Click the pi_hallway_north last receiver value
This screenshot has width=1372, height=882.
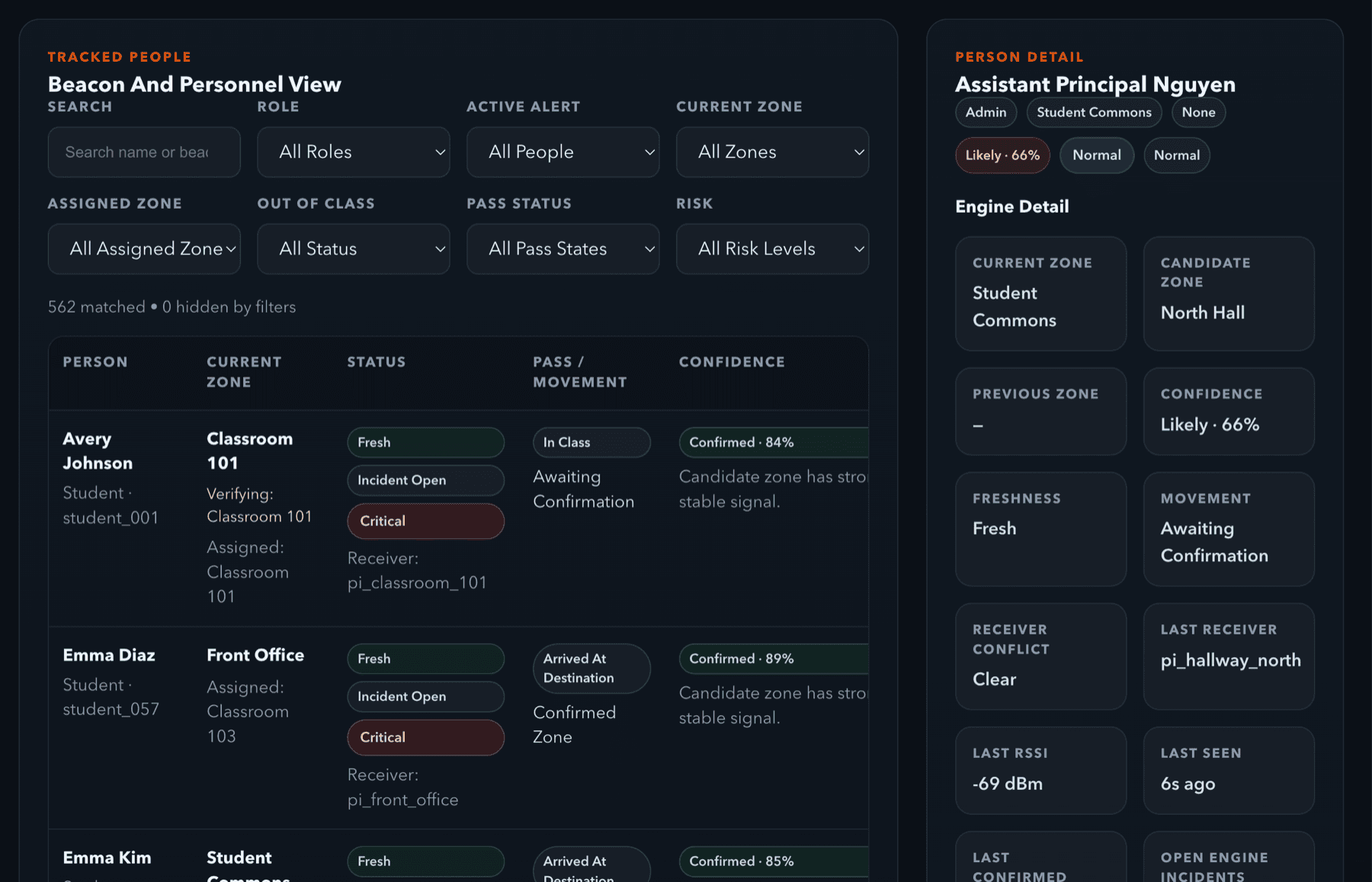tap(1231, 661)
